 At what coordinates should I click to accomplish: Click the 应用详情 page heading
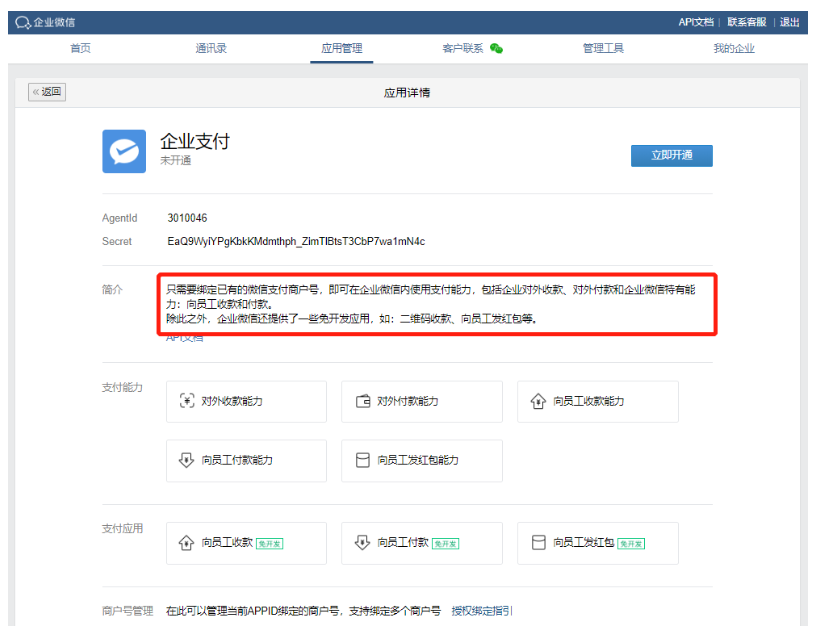tap(407, 93)
